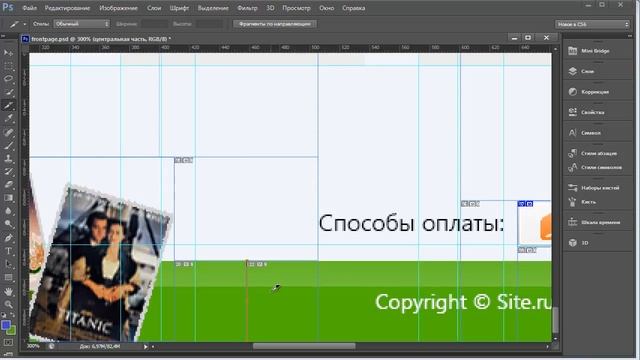Open the status bar info arrow menu
The width and height of the screenshot is (640, 360).
coord(146,347)
